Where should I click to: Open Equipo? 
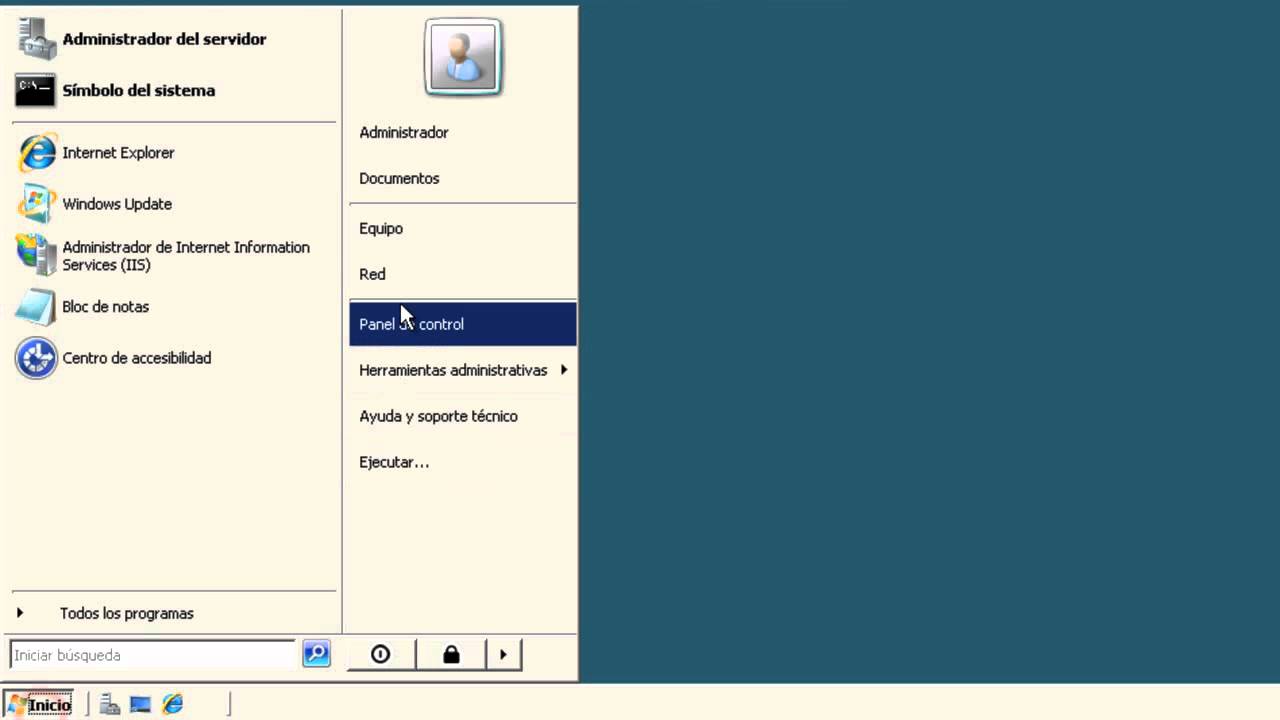[x=463, y=228]
